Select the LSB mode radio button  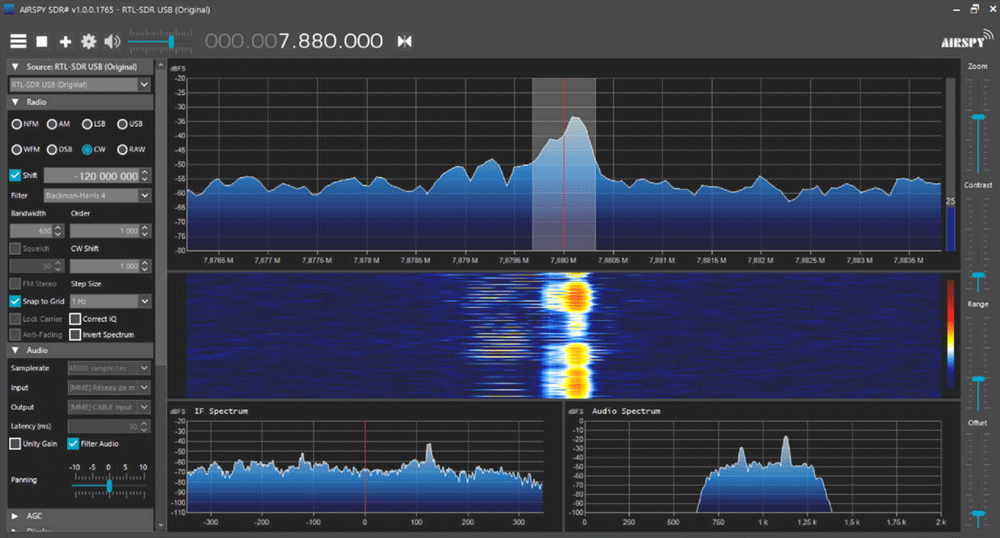coord(87,124)
